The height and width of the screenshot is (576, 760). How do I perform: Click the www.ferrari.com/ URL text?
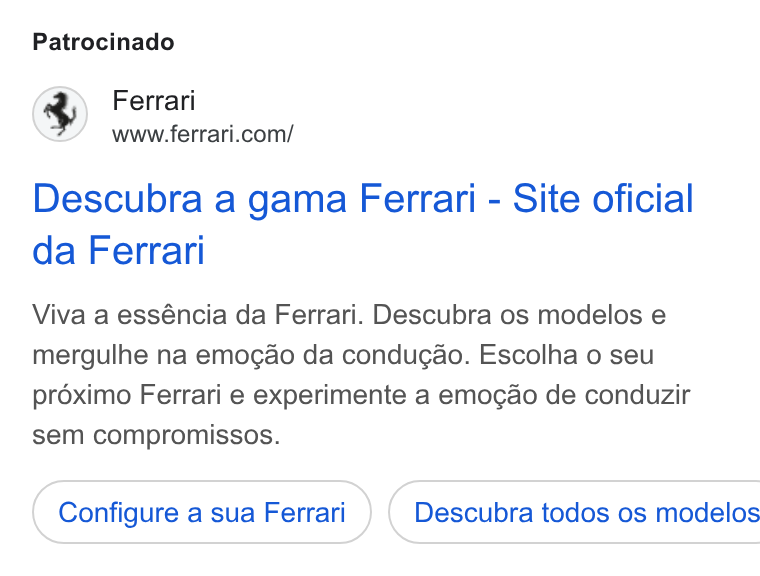tap(203, 134)
